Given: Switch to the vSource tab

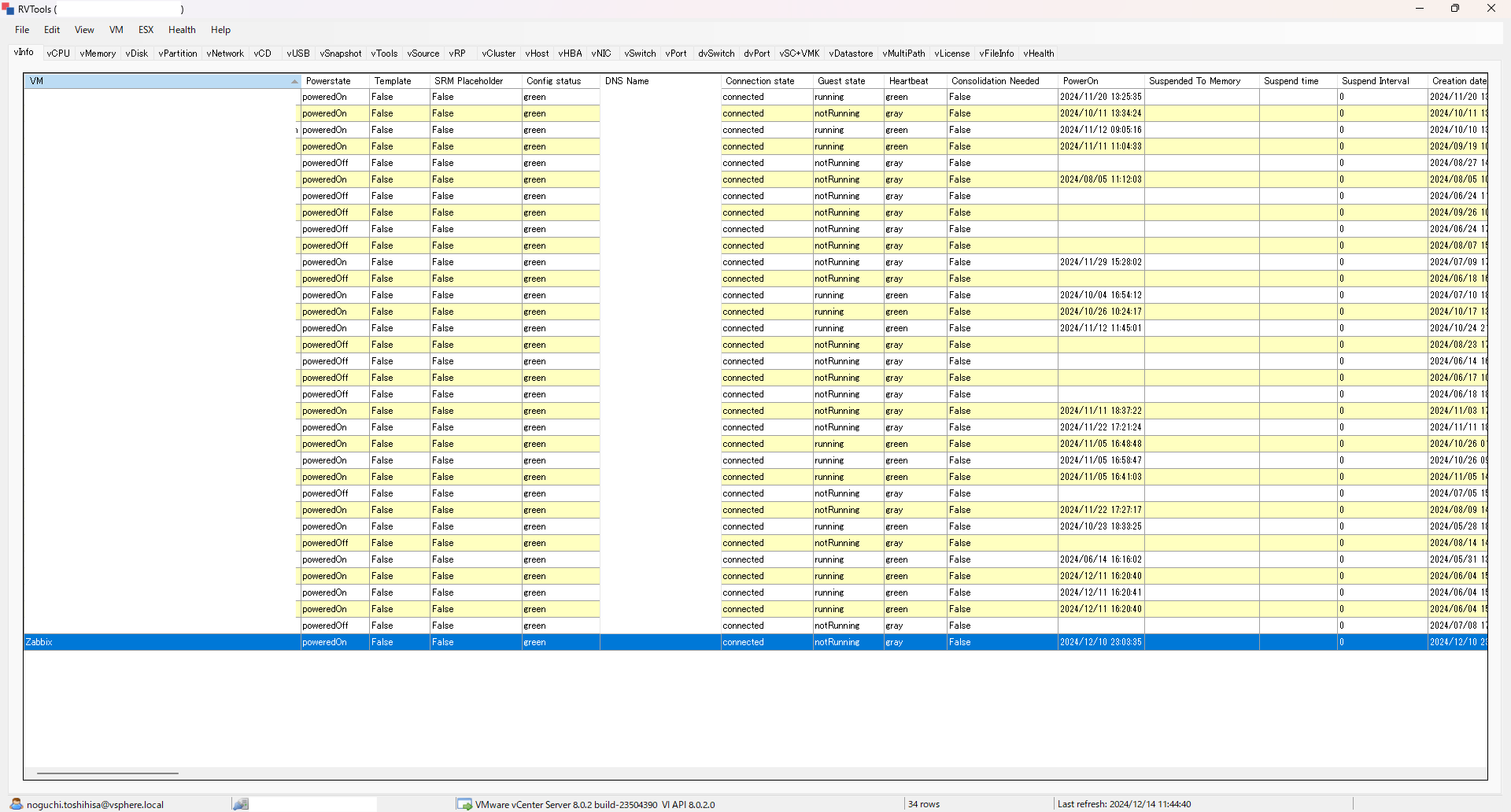Looking at the screenshot, I should click(423, 54).
